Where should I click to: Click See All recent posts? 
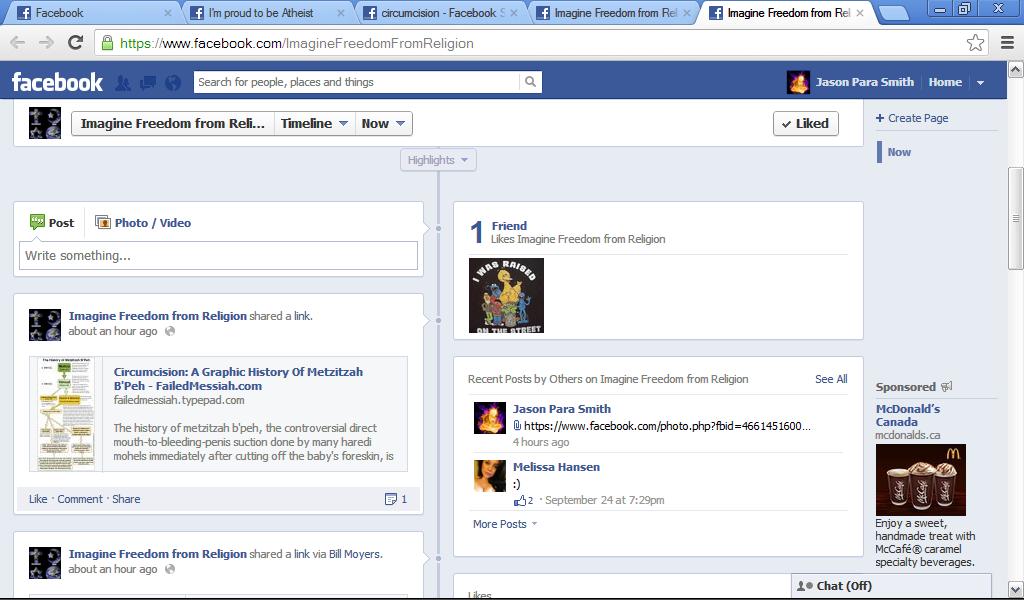coord(831,379)
